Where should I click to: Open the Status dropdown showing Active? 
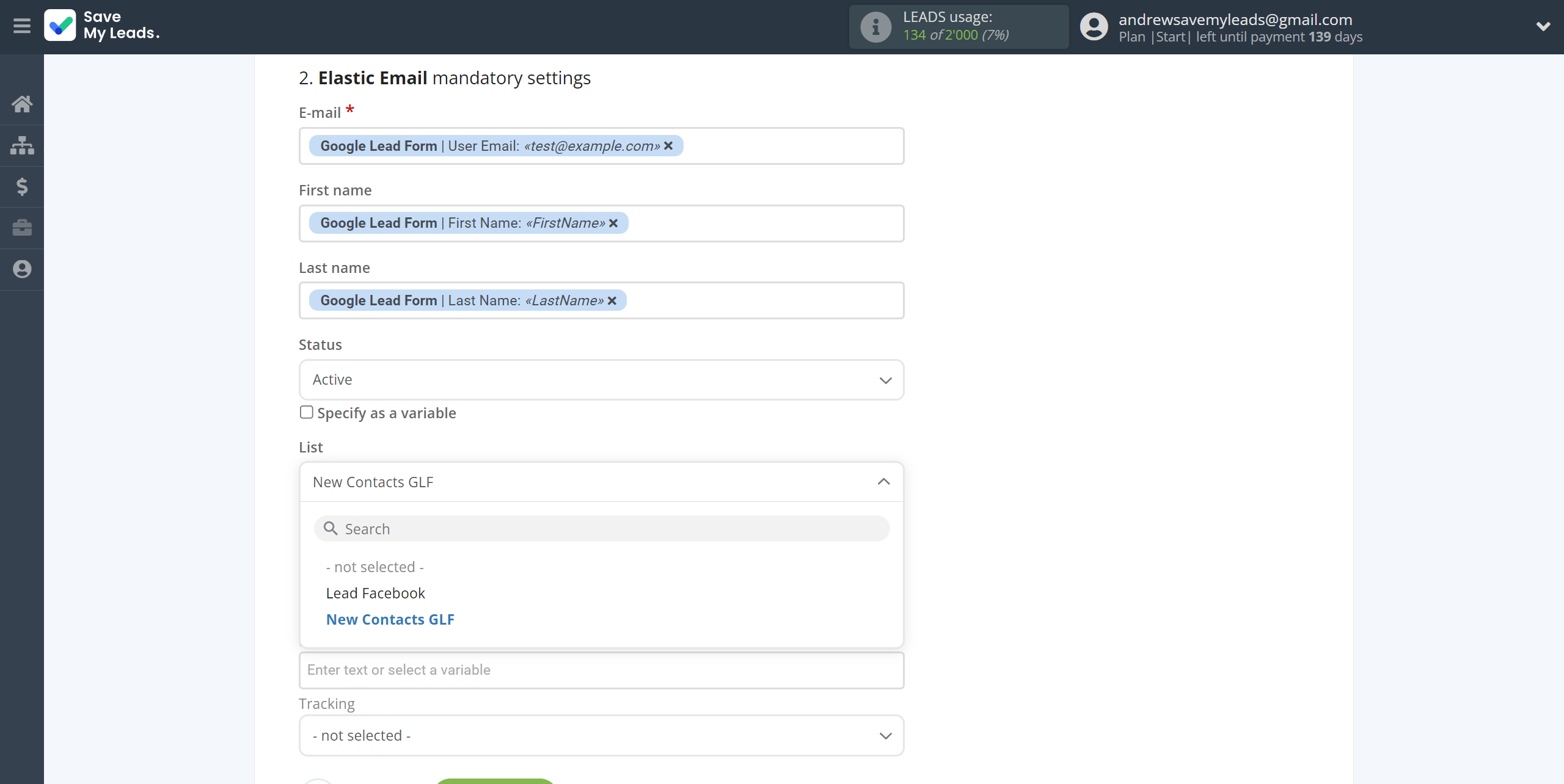pyautogui.click(x=601, y=380)
